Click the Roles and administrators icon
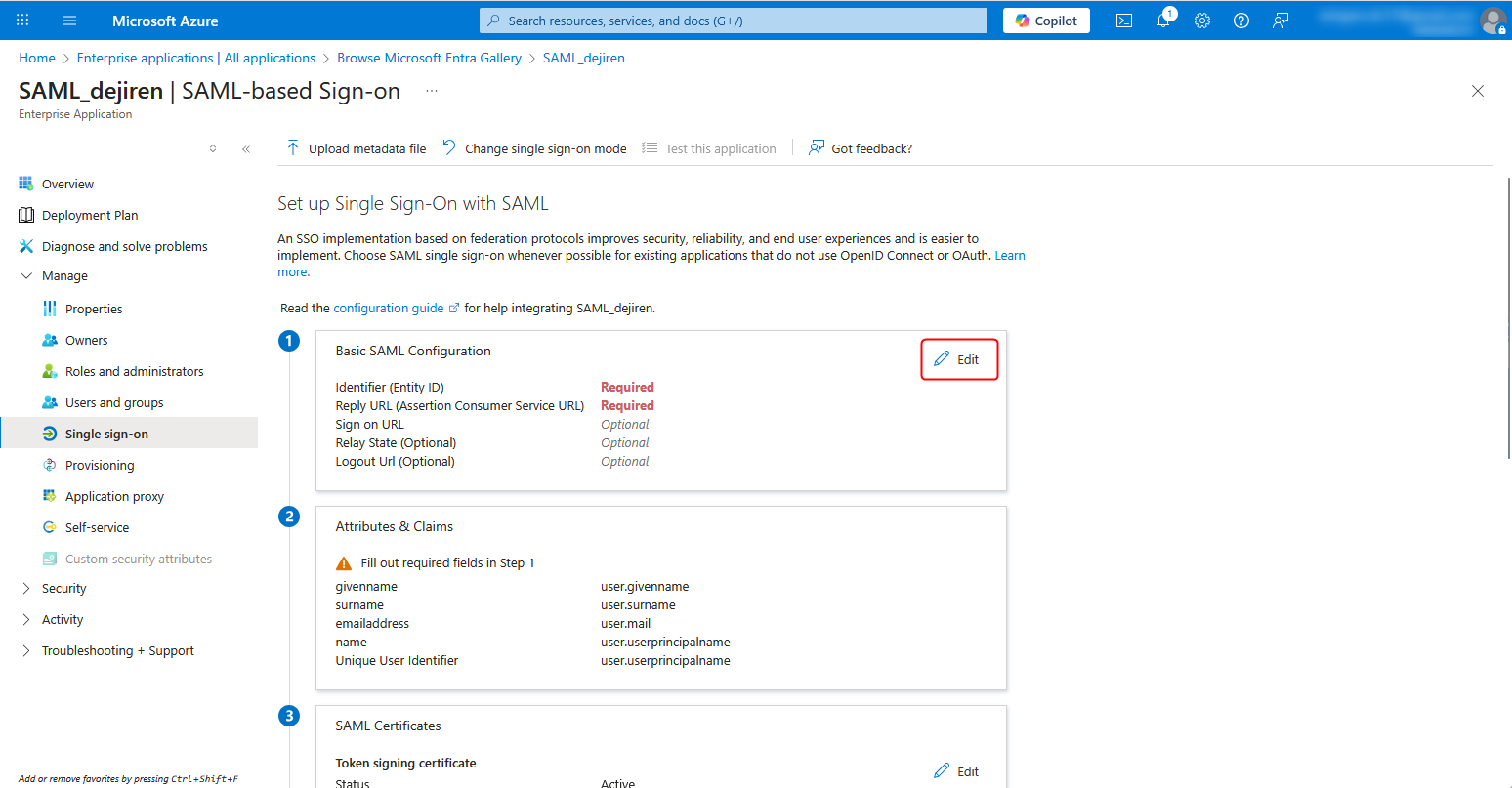The height and width of the screenshot is (788, 1512). click(50, 371)
